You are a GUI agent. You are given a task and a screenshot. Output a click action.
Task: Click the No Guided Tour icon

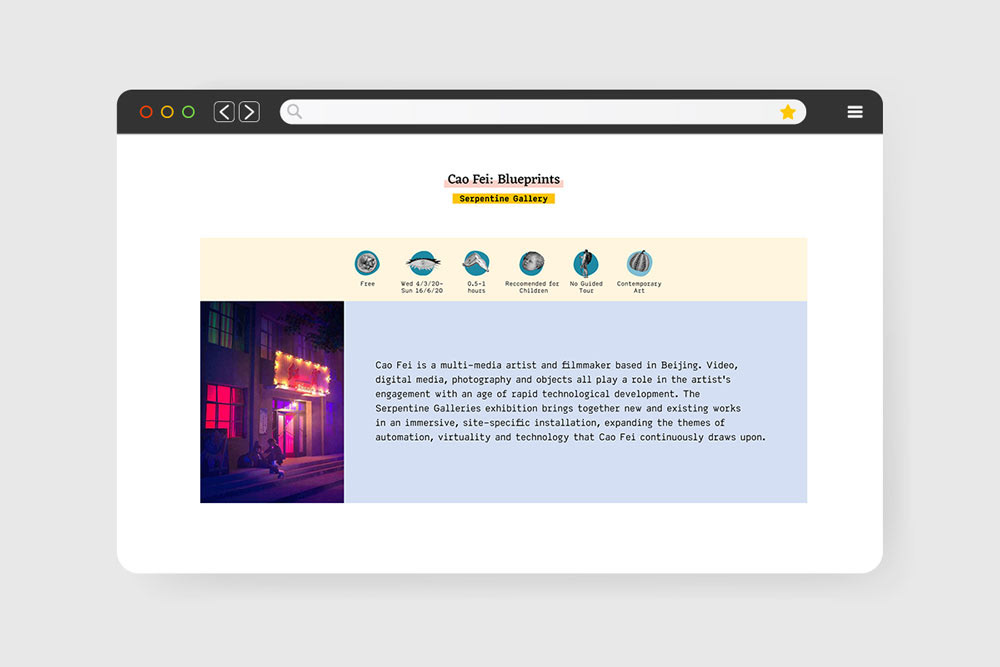(585, 263)
